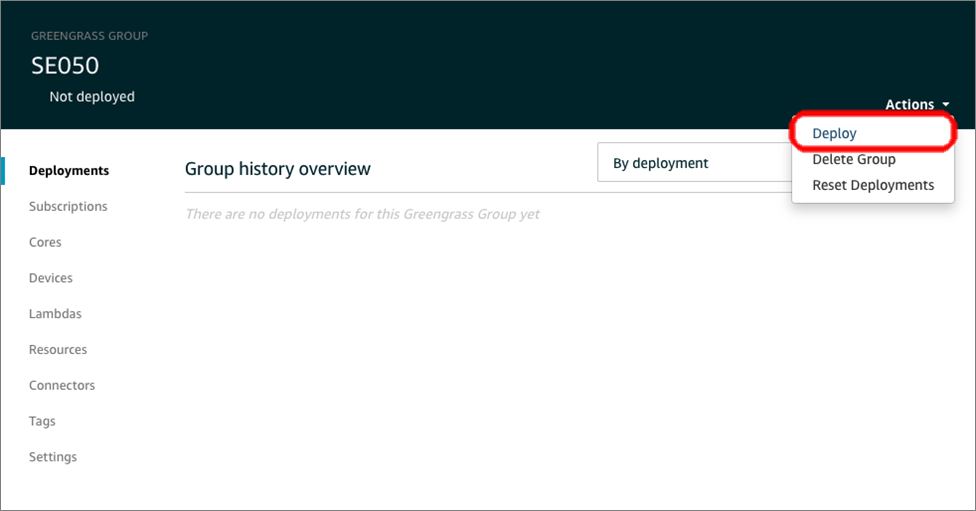Image resolution: width=976 pixels, height=511 pixels.
Task: Open the Cores sidebar section
Action: tap(45, 242)
